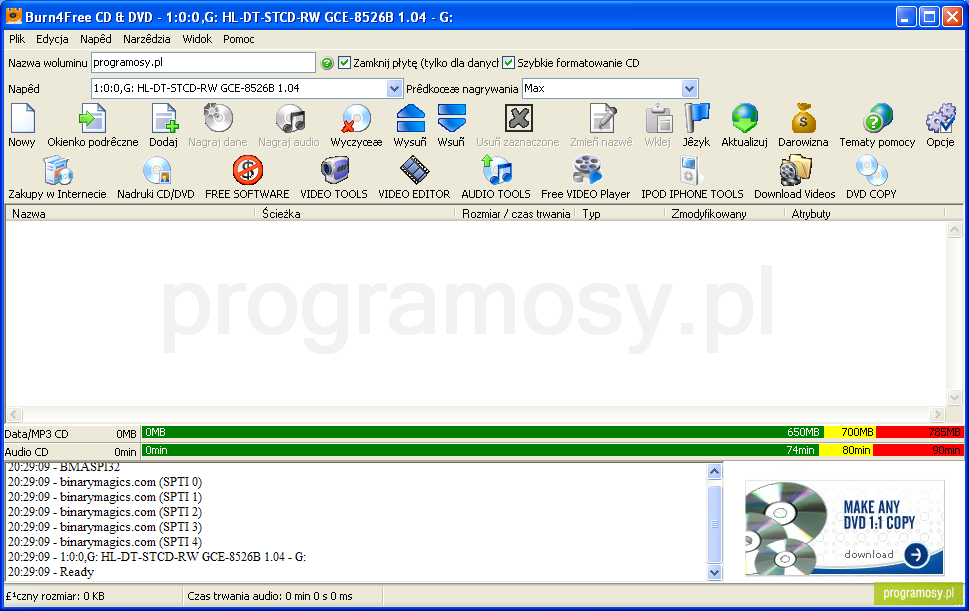Image resolution: width=969 pixels, height=611 pixels.
Task: Click the file list scroll left arrow
Action: pos(14,415)
